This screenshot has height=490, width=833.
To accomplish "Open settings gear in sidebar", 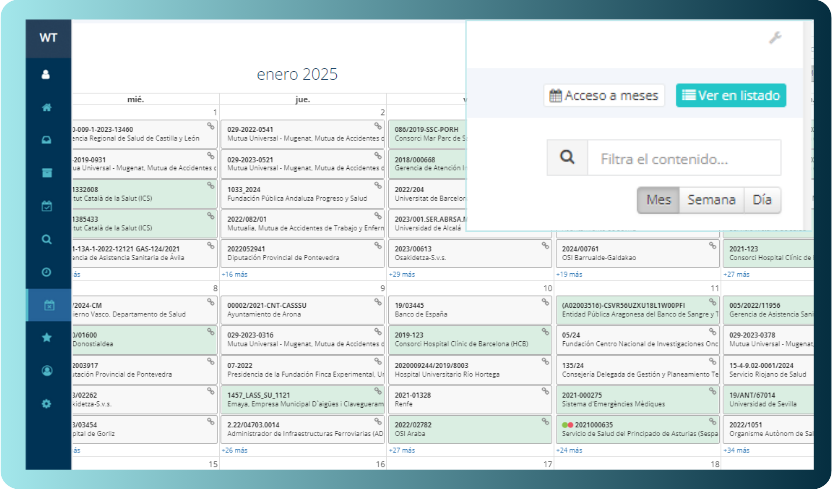I will [x=47, y=404].
